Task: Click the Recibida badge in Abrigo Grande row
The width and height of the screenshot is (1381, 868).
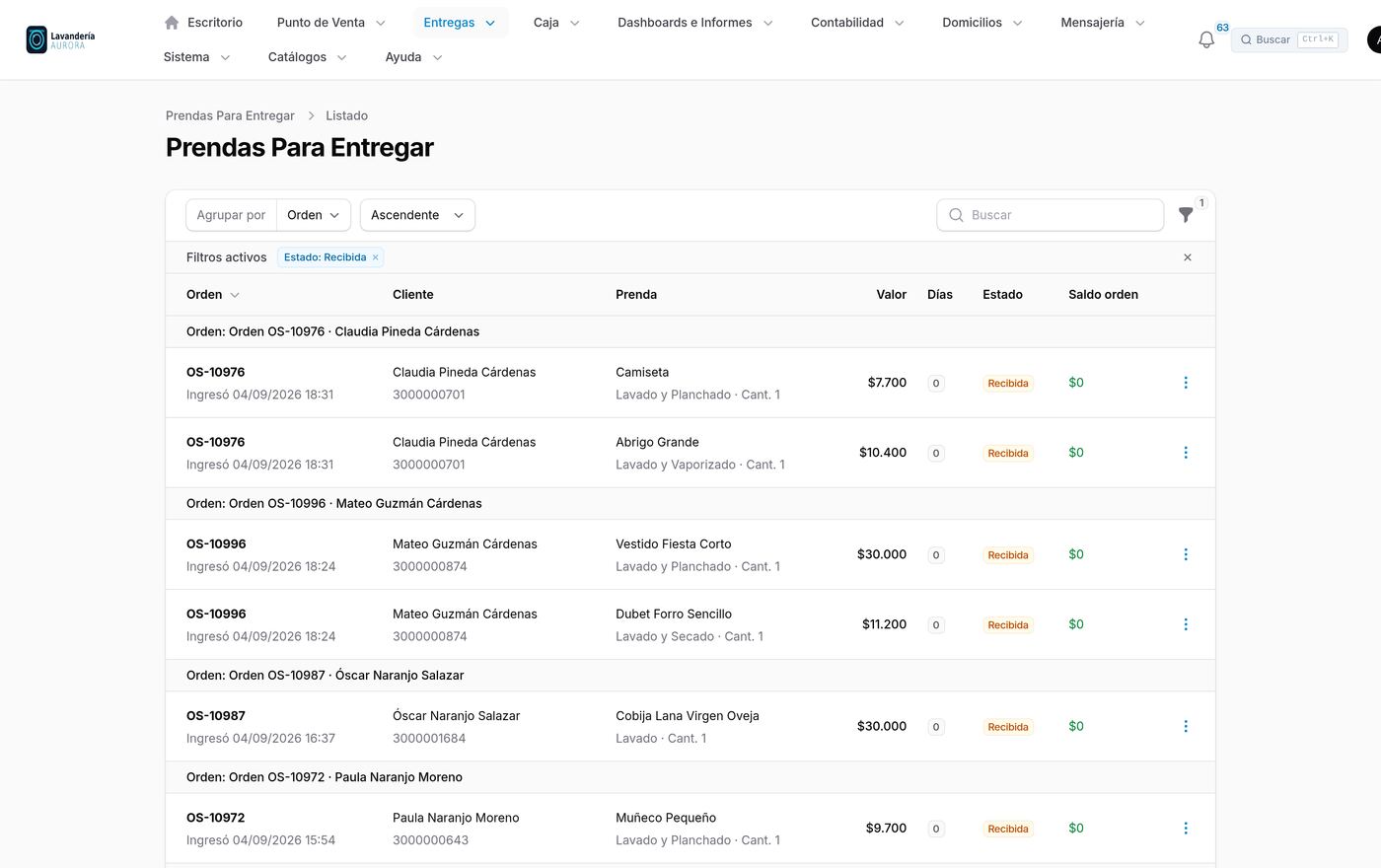Action: [1008, 454]
